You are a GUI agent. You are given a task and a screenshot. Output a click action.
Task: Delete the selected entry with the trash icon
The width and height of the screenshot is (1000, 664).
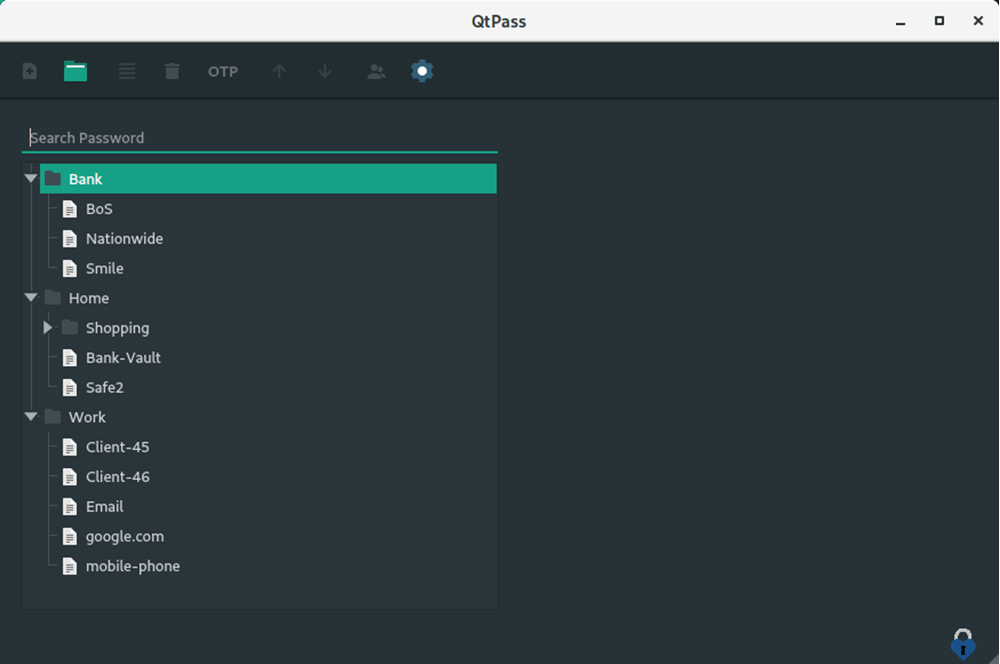172,71
